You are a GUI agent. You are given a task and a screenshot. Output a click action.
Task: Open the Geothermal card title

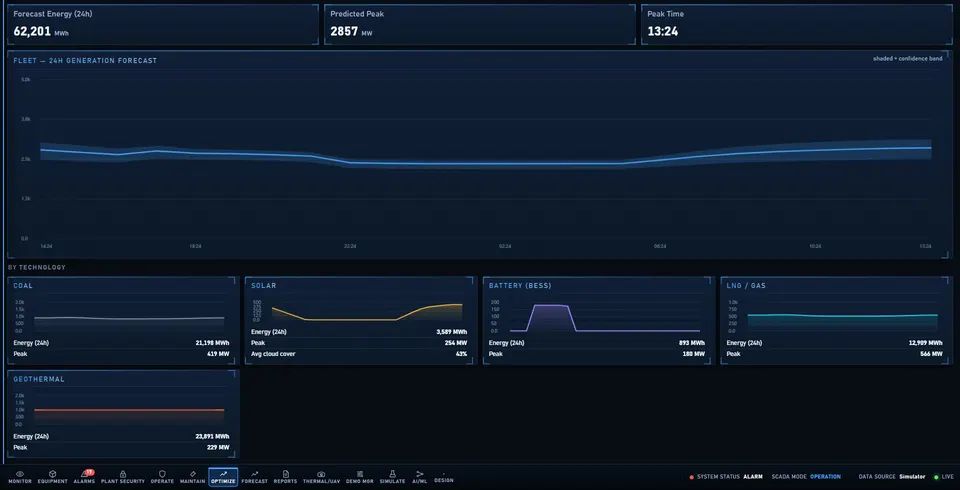[x=39, y=379]
